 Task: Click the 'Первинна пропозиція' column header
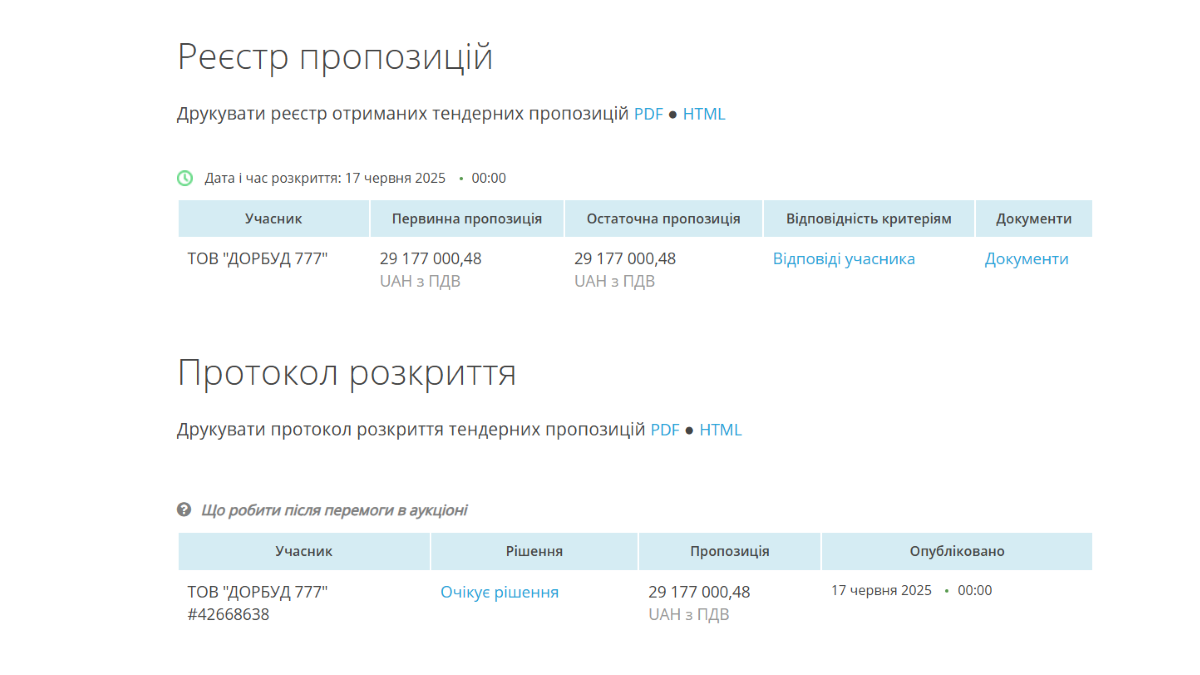coord(467,219)
